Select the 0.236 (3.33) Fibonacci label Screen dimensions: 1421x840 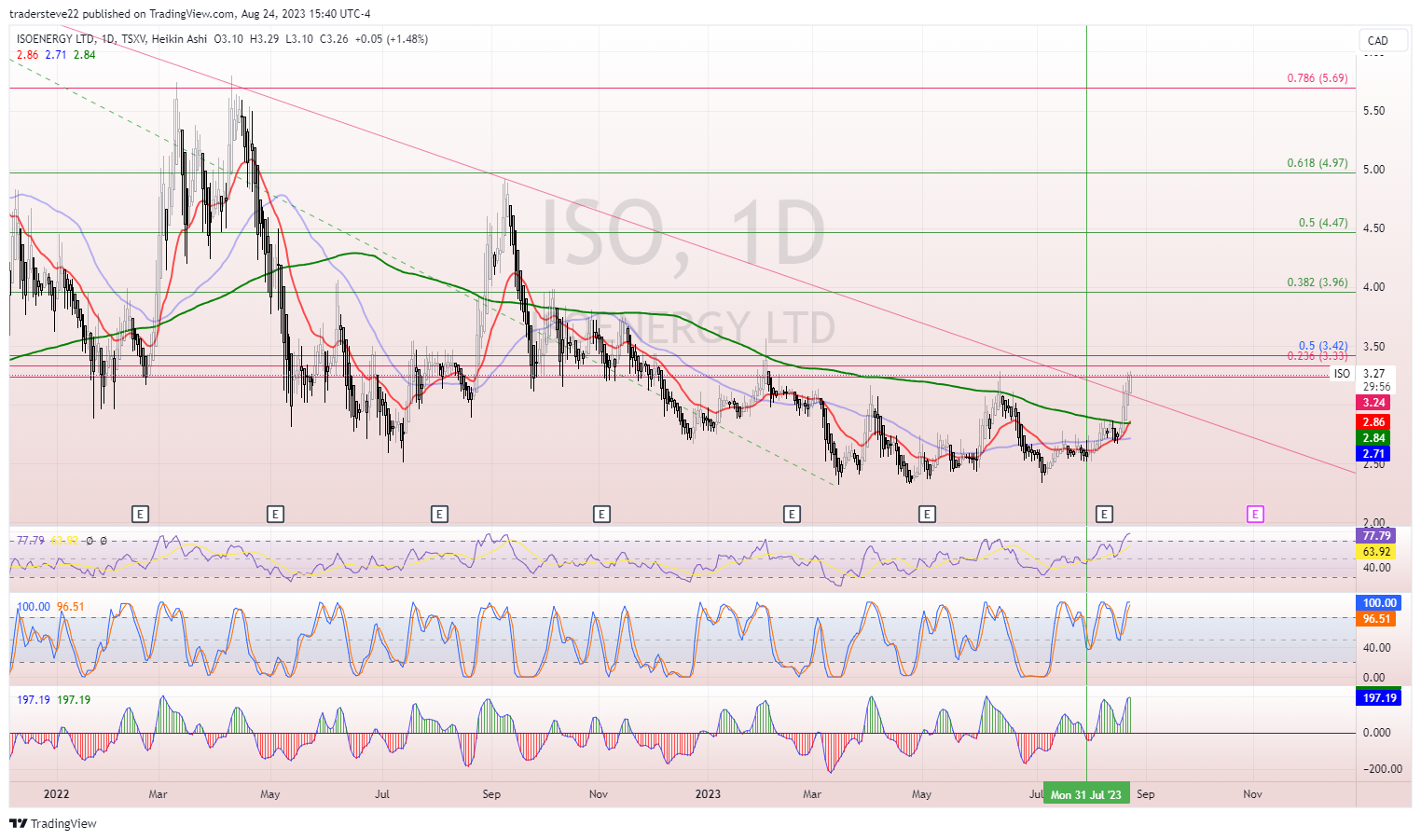coord(1317,356)
